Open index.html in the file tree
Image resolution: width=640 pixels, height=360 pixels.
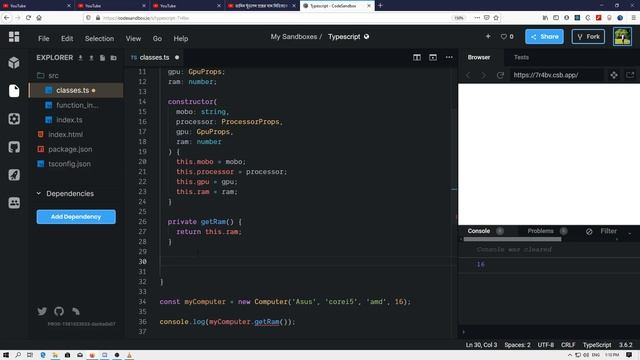point(76,135)
